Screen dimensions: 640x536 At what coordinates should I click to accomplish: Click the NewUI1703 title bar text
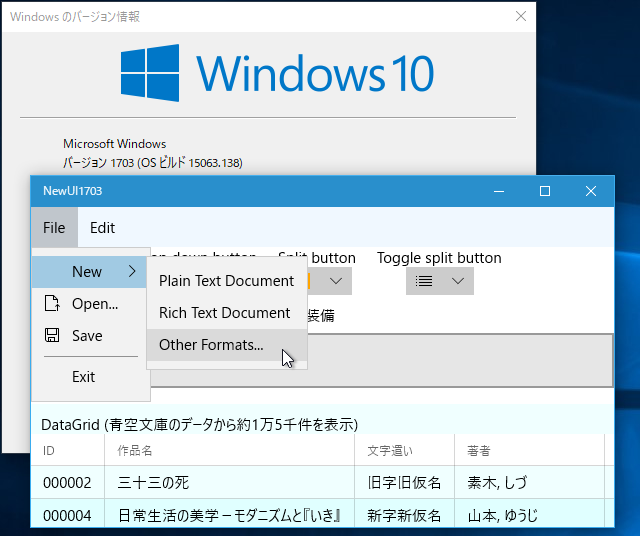73,191
